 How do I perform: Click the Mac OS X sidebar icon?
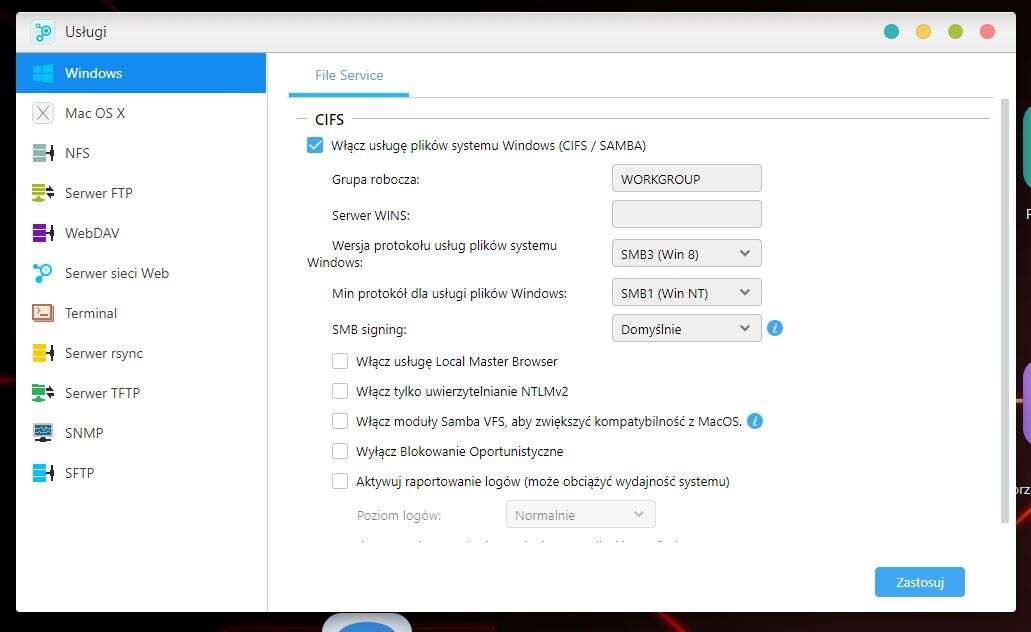point(43,113)
